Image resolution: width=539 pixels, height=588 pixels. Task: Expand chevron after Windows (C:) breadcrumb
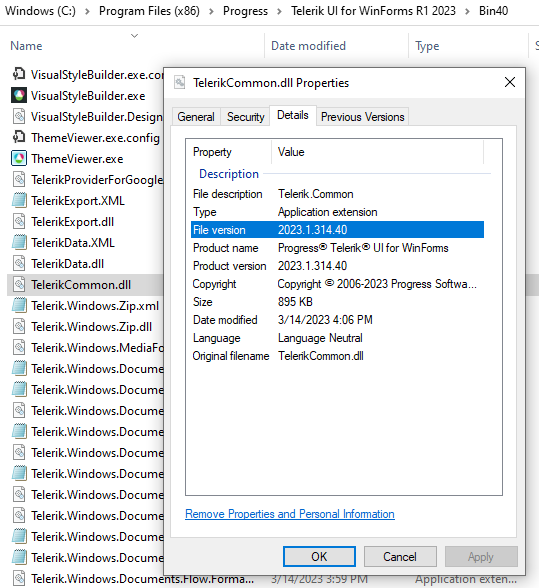pos(87,12)
